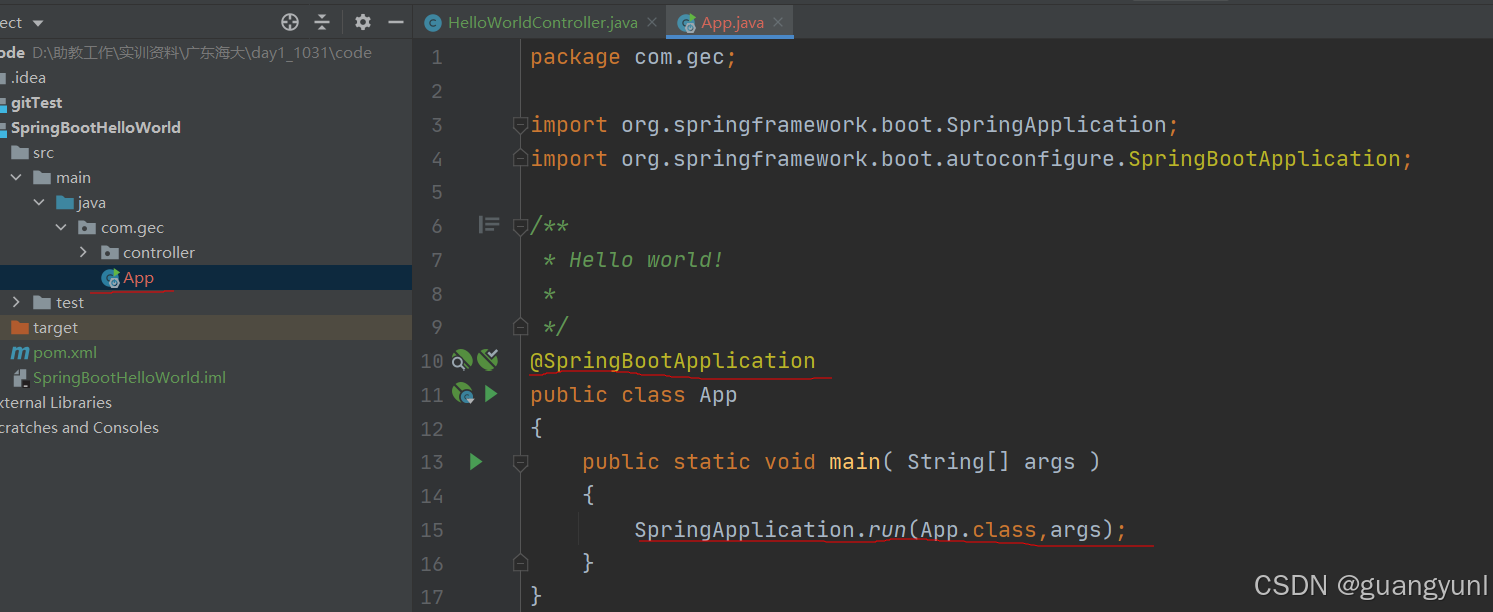Click the Spring bean gutter icon on line 11

(x=463, y=394)
